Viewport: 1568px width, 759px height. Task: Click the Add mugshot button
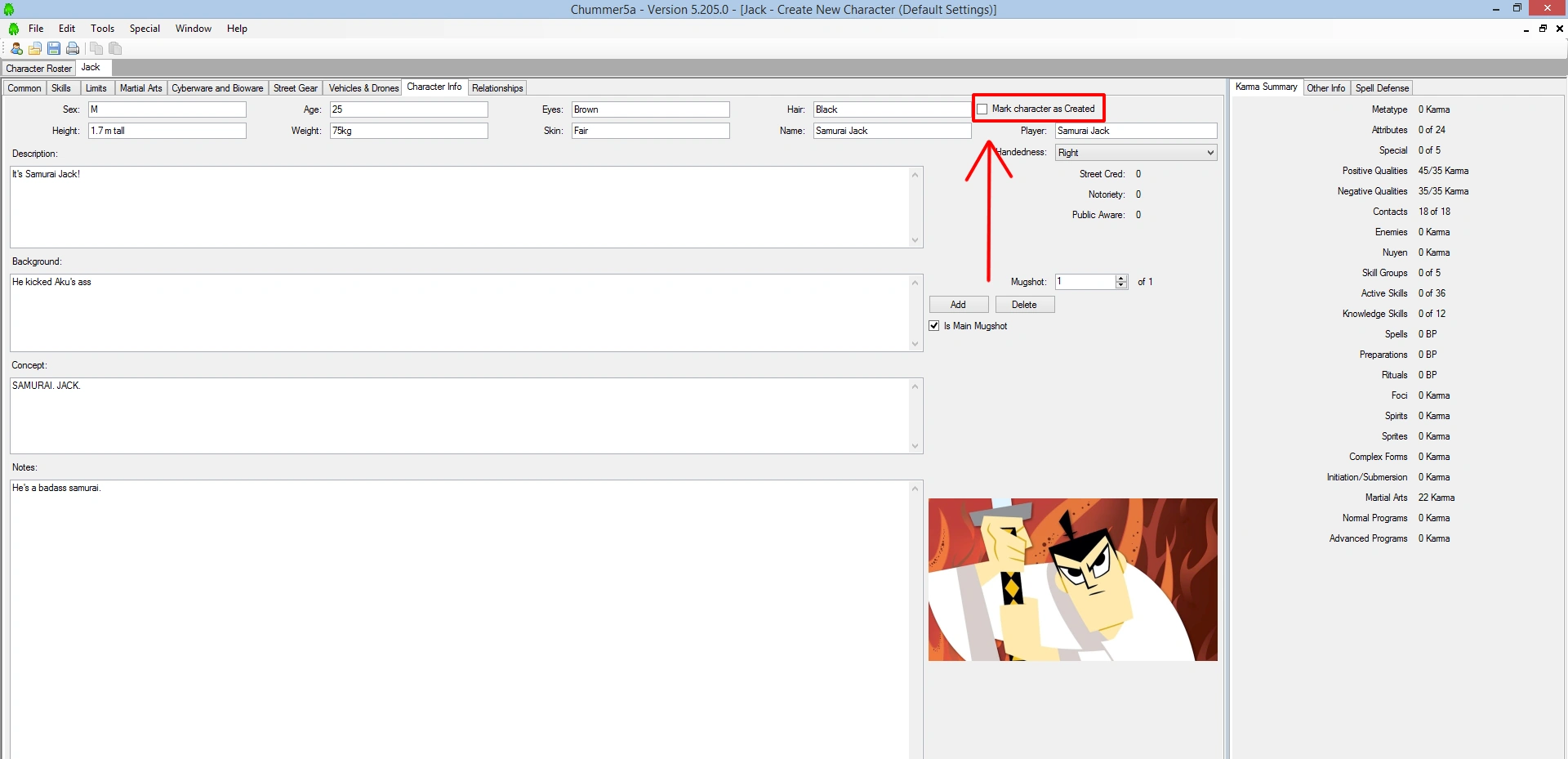pyautogui.click(x=959, y=305)
